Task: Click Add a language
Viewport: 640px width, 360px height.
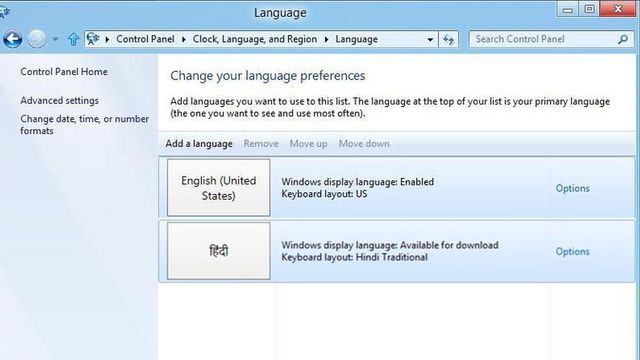Action: tap(199, 144)
